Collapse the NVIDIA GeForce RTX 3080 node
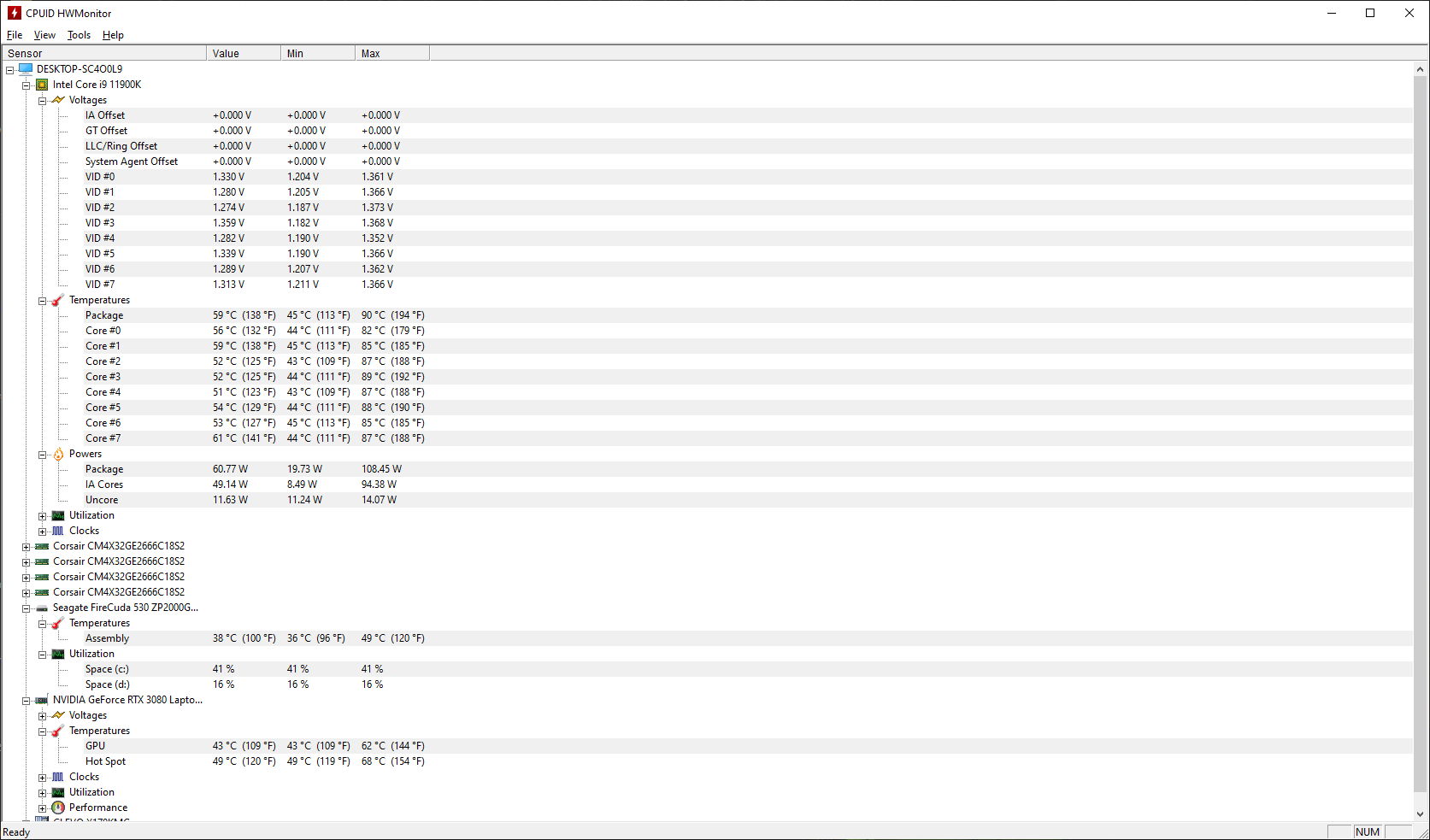This screenshot has height=840, width=1430. pyautogui.click(x=26, y=701)
